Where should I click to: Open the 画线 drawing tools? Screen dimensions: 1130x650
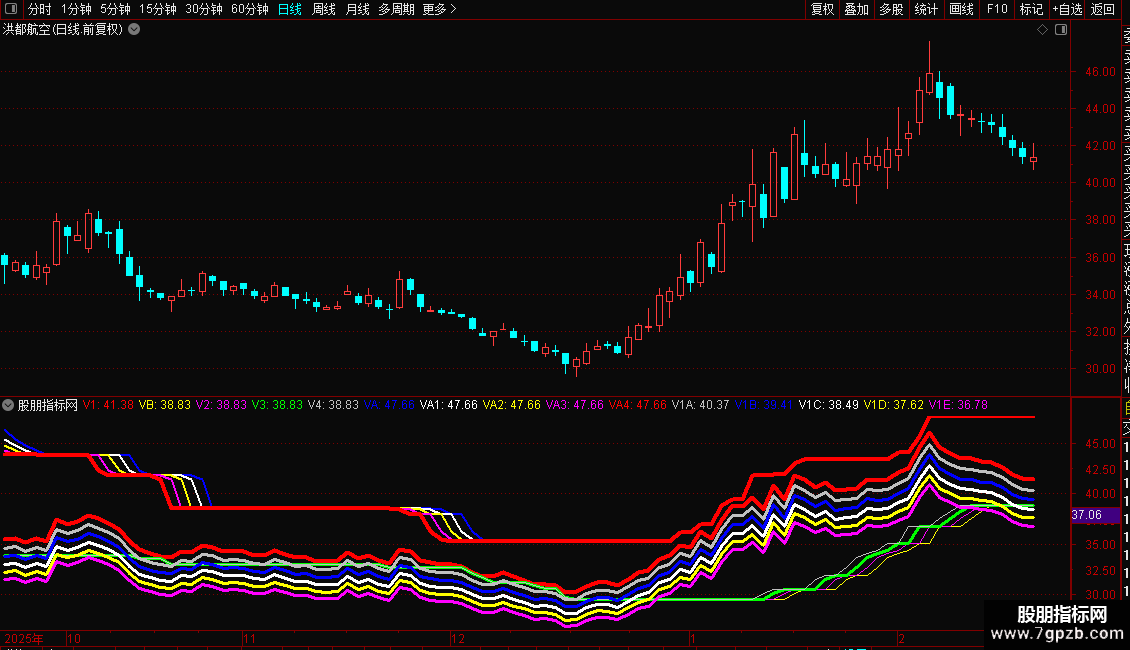click(961, 9)
